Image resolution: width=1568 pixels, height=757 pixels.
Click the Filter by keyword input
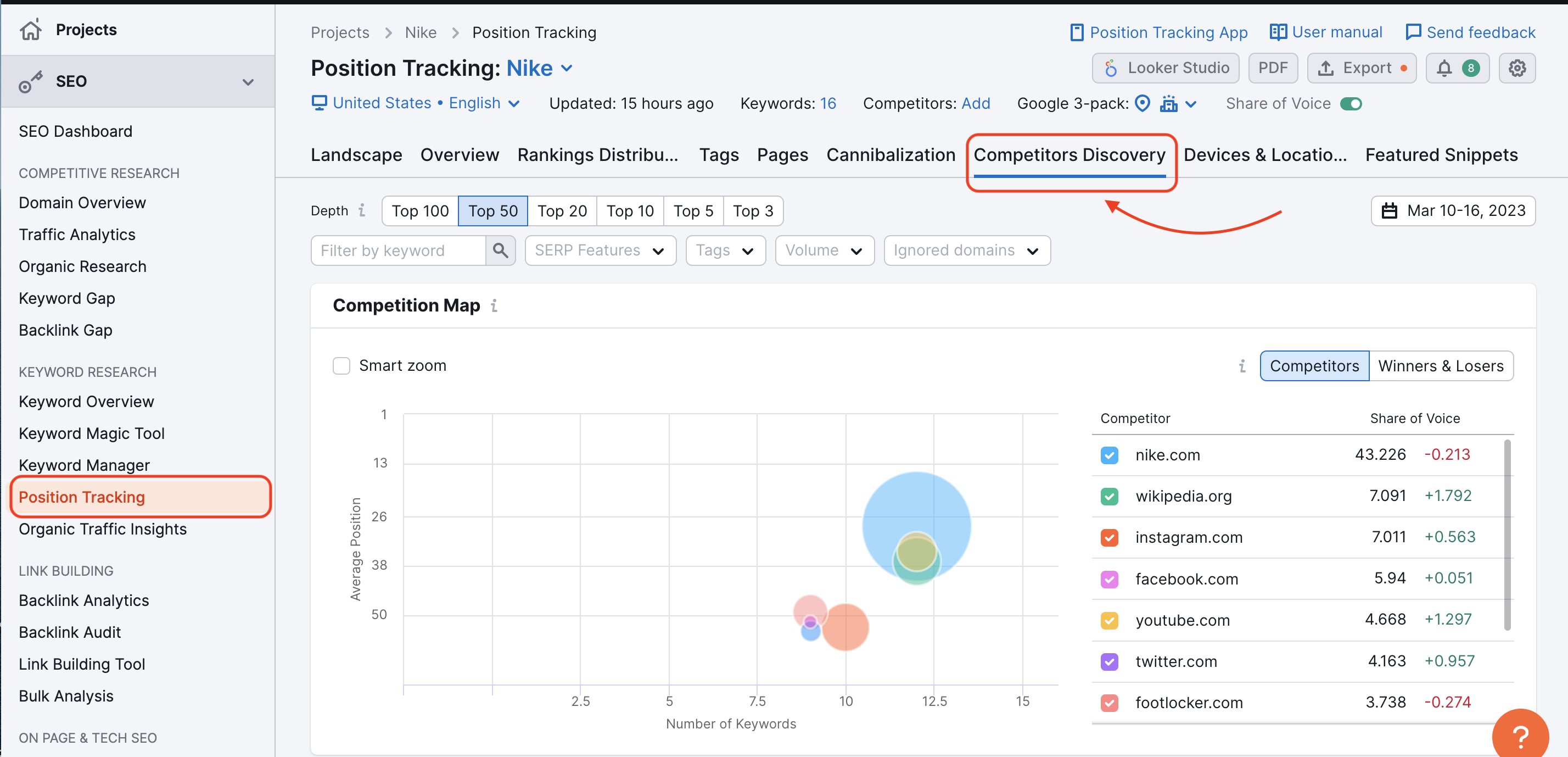click(x=398, y=251)
